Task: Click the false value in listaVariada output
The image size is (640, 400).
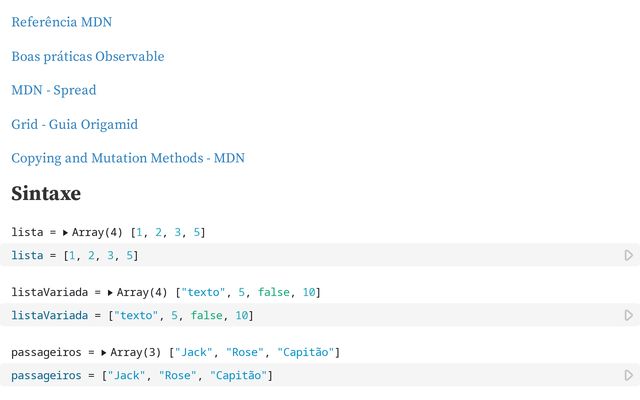Action: (x=273, y=292)
